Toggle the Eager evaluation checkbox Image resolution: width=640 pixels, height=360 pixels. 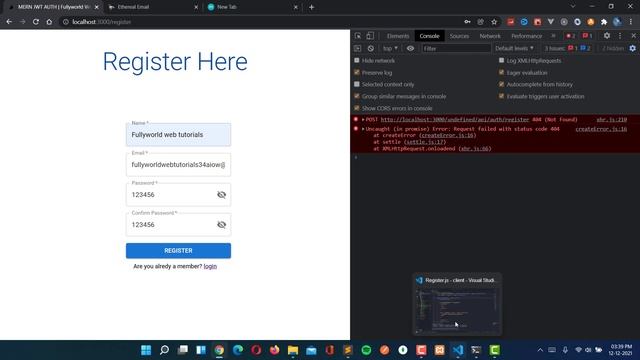pos(502,72)
